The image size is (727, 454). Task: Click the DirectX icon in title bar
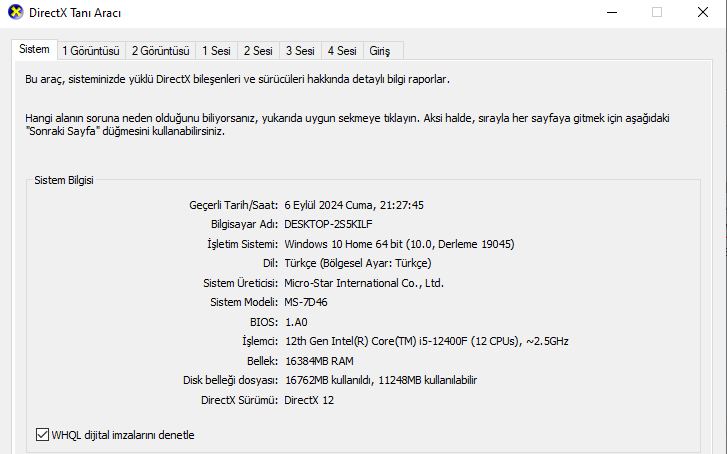click(15, 13)
